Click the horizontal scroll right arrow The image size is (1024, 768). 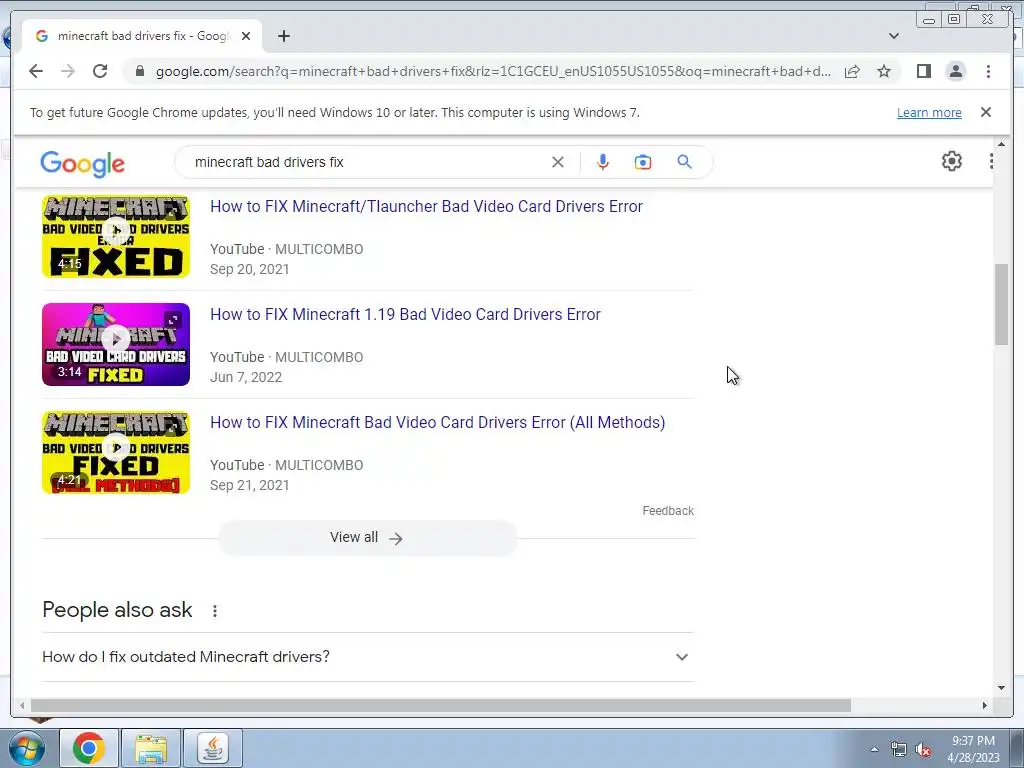tap(985, 705)
